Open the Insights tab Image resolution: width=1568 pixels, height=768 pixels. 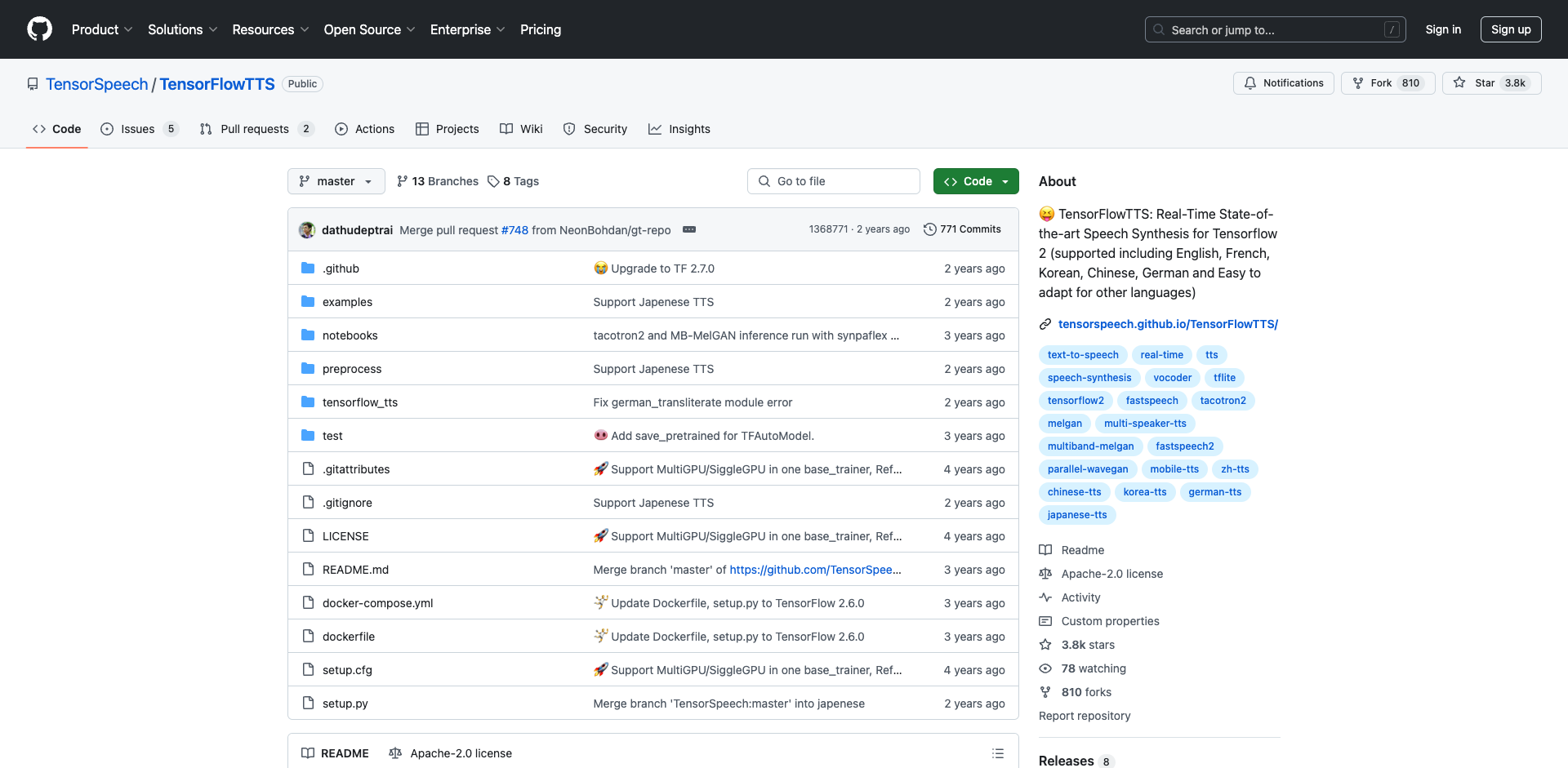(x=679, y=129)
